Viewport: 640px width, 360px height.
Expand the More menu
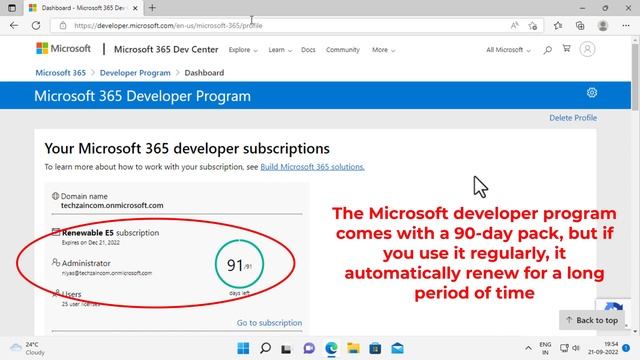click(x=383, y=50)
